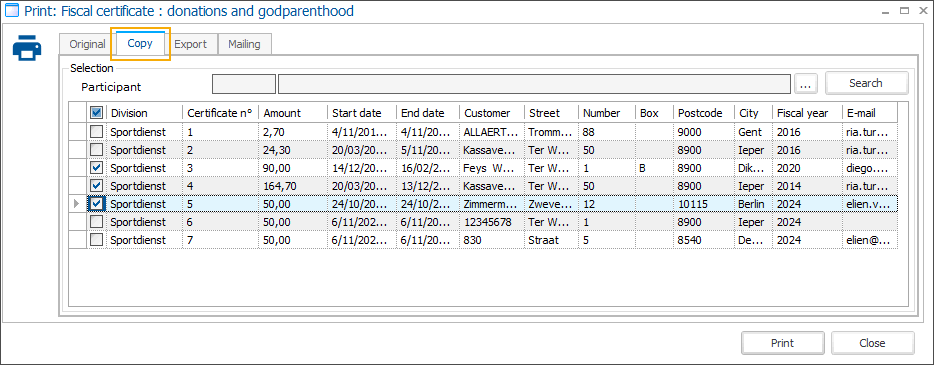The image size is (934, 365).
Task: Sort by the Street column header
Action: 551,113
